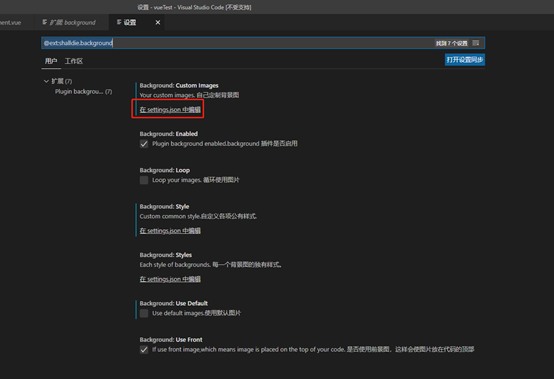The width and height of the screenshot is (554, 379).
Task: Open settings.json link under Custom Images
Action: tap(170, 109)
